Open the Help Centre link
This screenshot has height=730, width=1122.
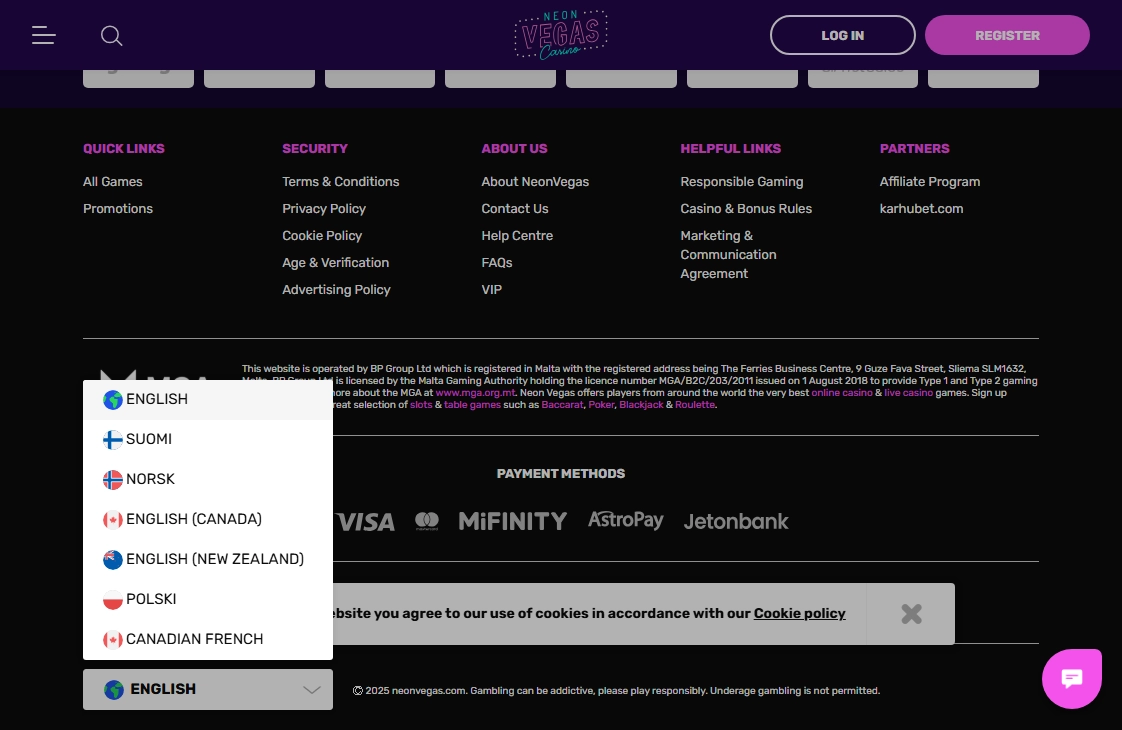tap(517, 236)
